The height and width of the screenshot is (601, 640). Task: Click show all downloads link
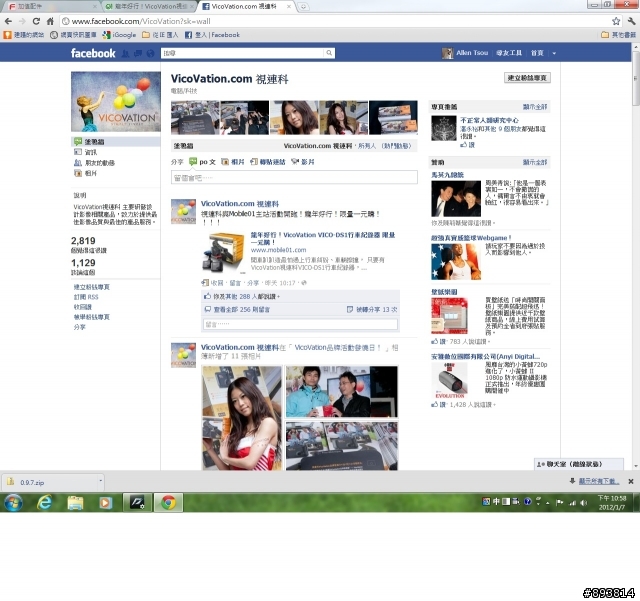coord(599,482)
